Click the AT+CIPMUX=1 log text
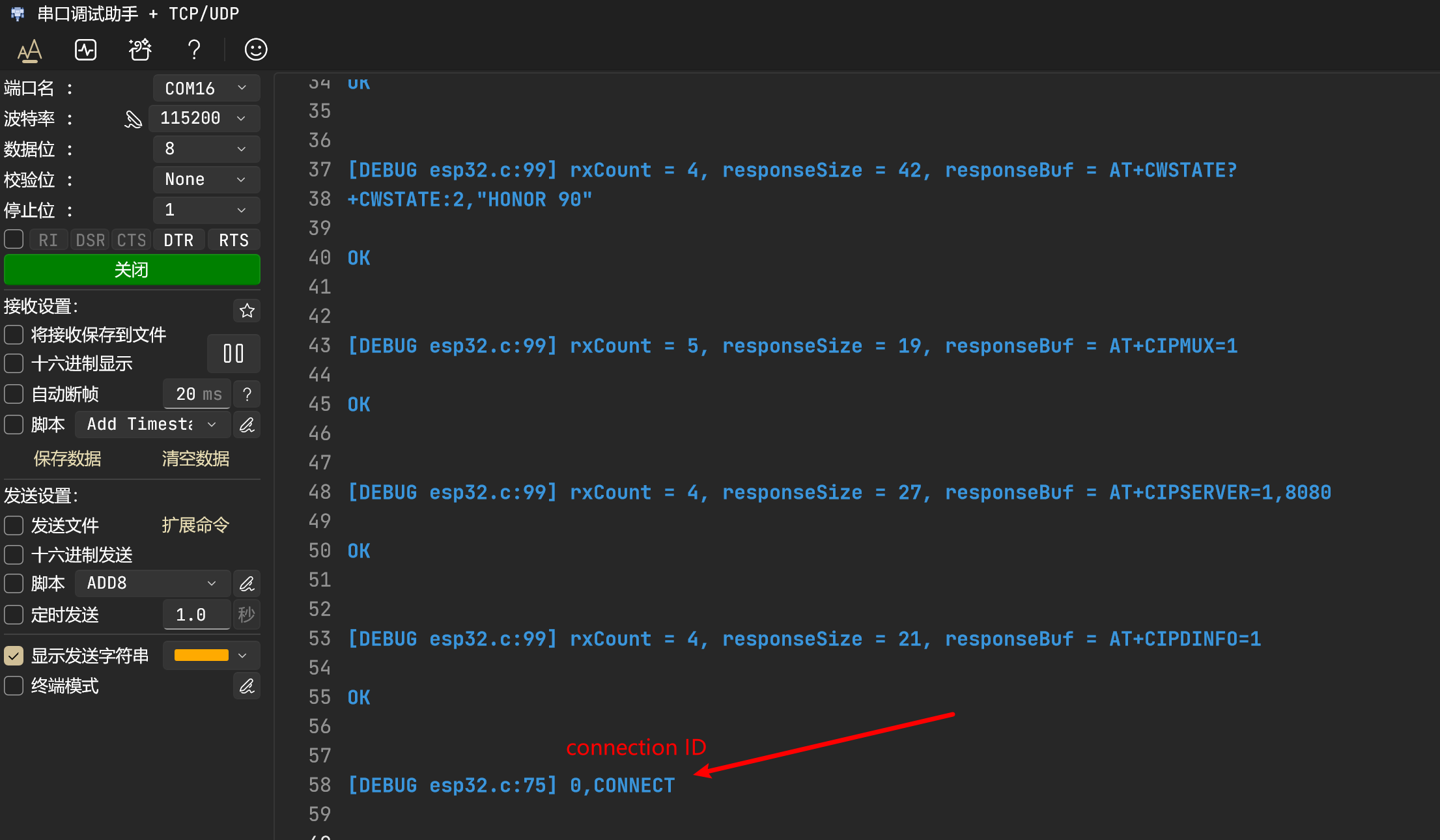The image size is (1440, 840). pyautogui.click(x=1173, y=346)
